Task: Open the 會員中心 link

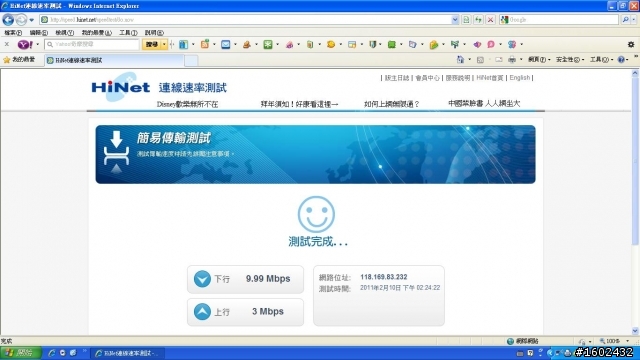Action: pyautogui.click(x=427, y=78)
